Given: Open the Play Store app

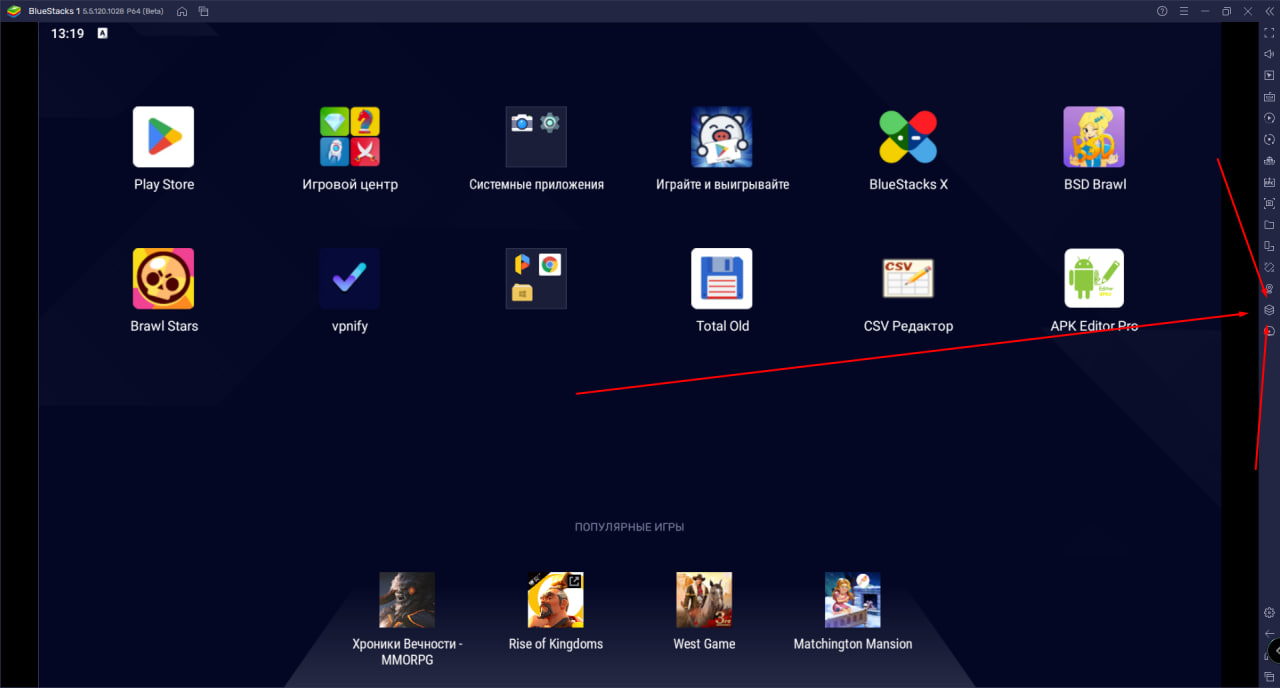Looking at the screenshot, I should [163, 137].
